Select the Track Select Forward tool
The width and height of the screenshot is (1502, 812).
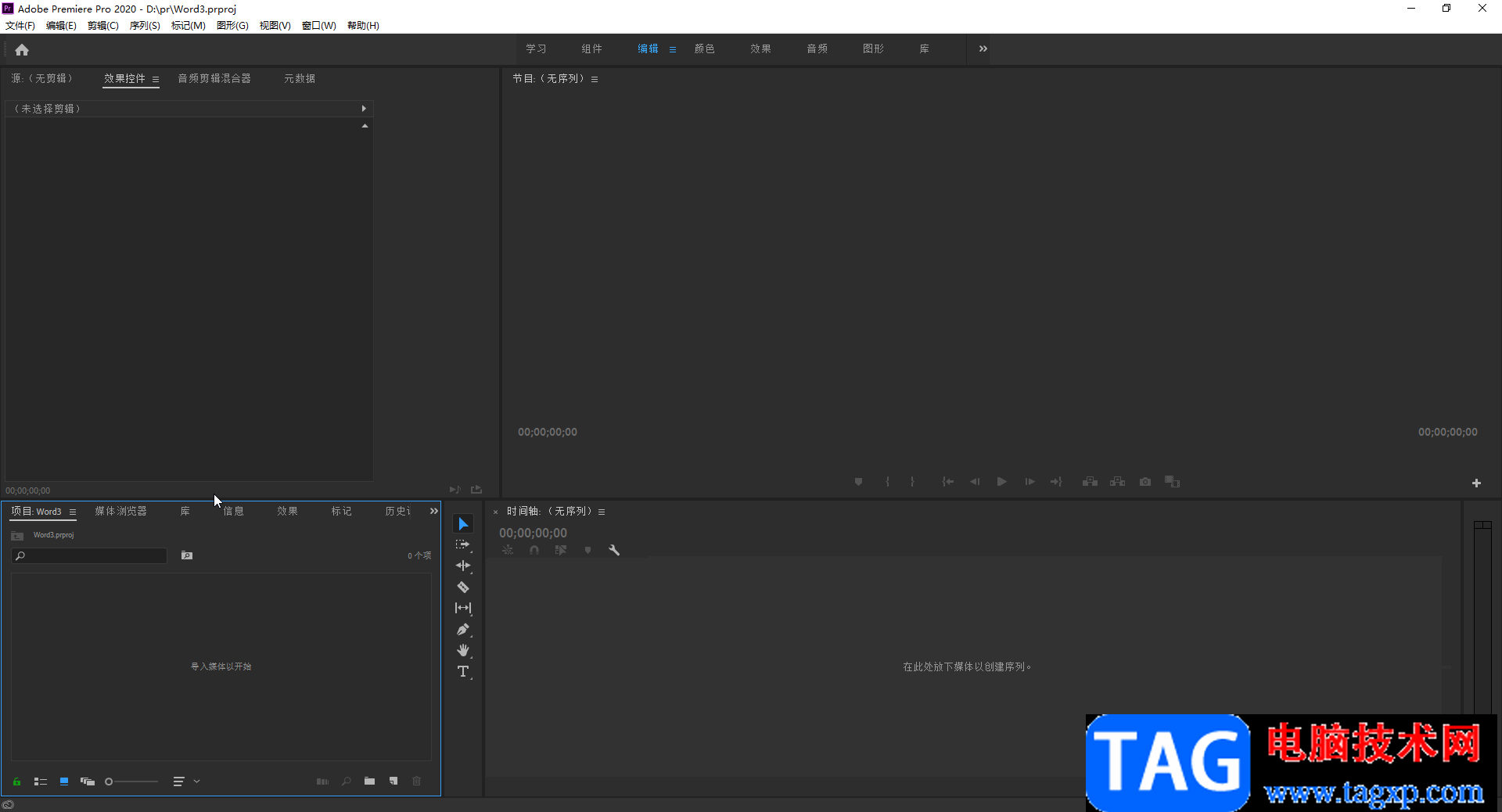(463, 544)
